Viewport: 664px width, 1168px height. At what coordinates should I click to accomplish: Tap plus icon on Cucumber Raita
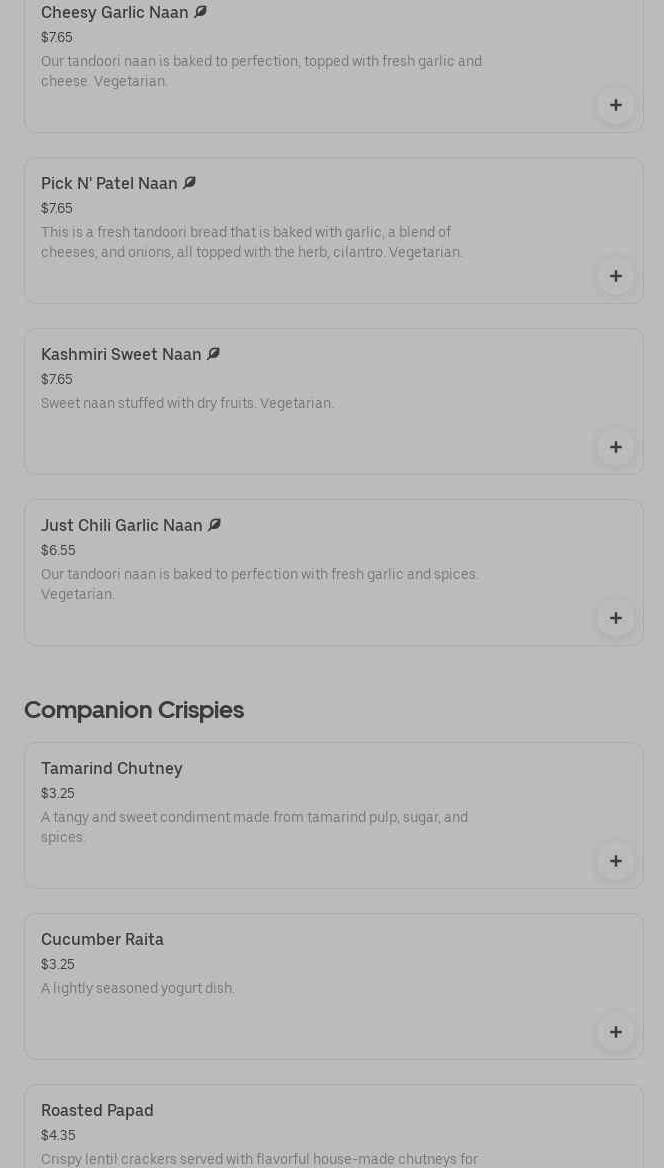click(615, 1032)
